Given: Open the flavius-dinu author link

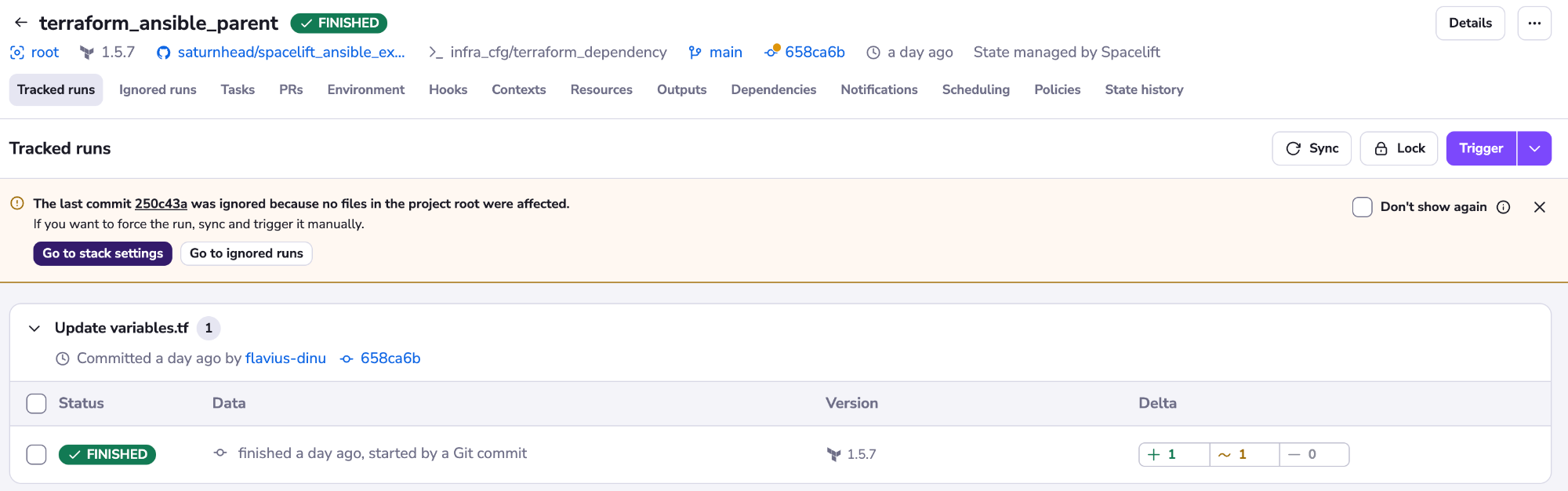Looking at the screenshot, I should pos(285,358).
